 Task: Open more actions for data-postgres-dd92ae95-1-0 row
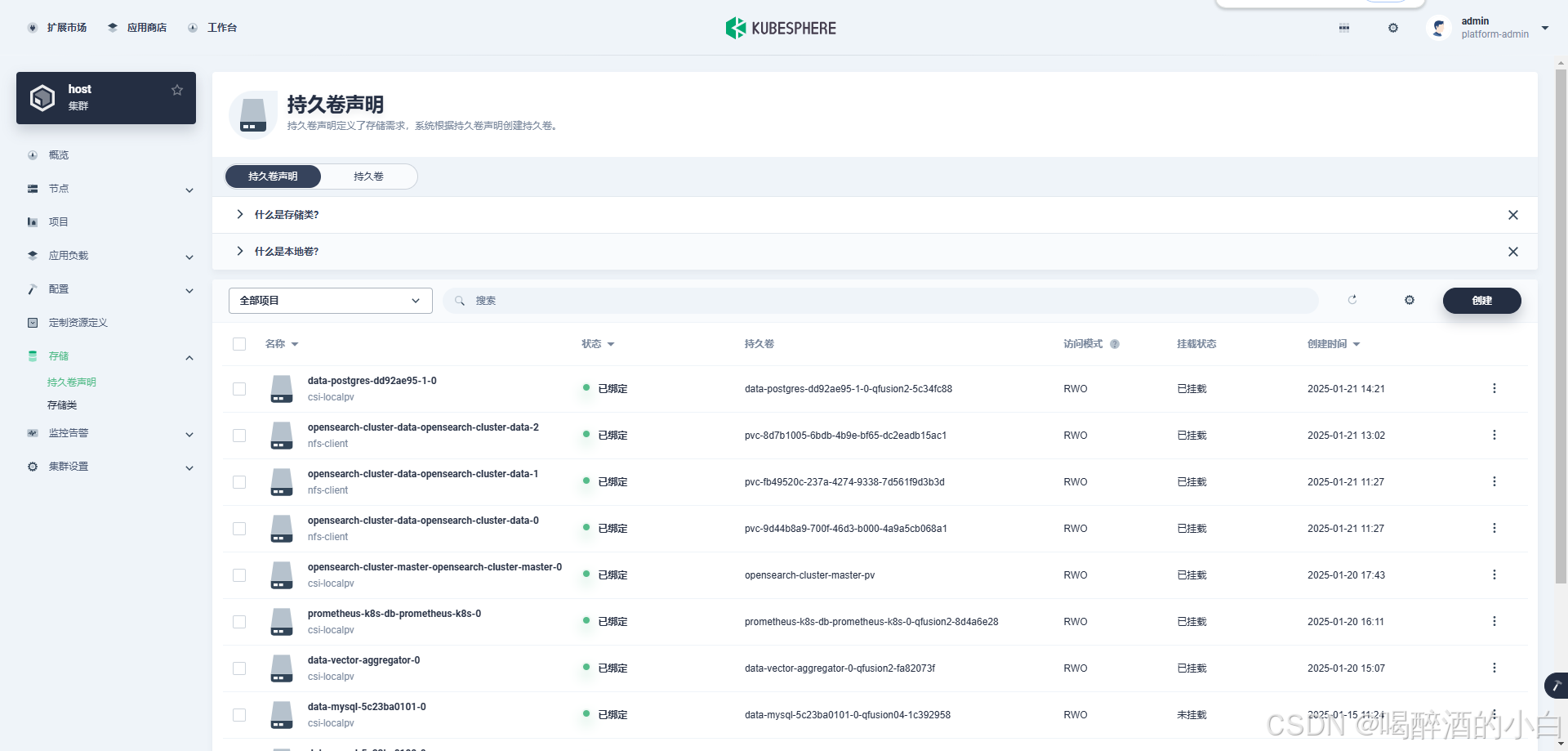click(x=1494, y=389)
